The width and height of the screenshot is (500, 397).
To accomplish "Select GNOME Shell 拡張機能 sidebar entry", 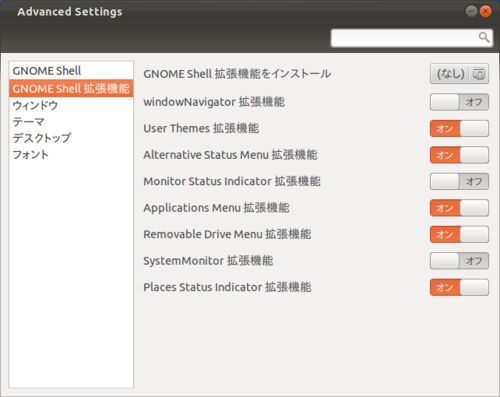I will coord(71,88).
